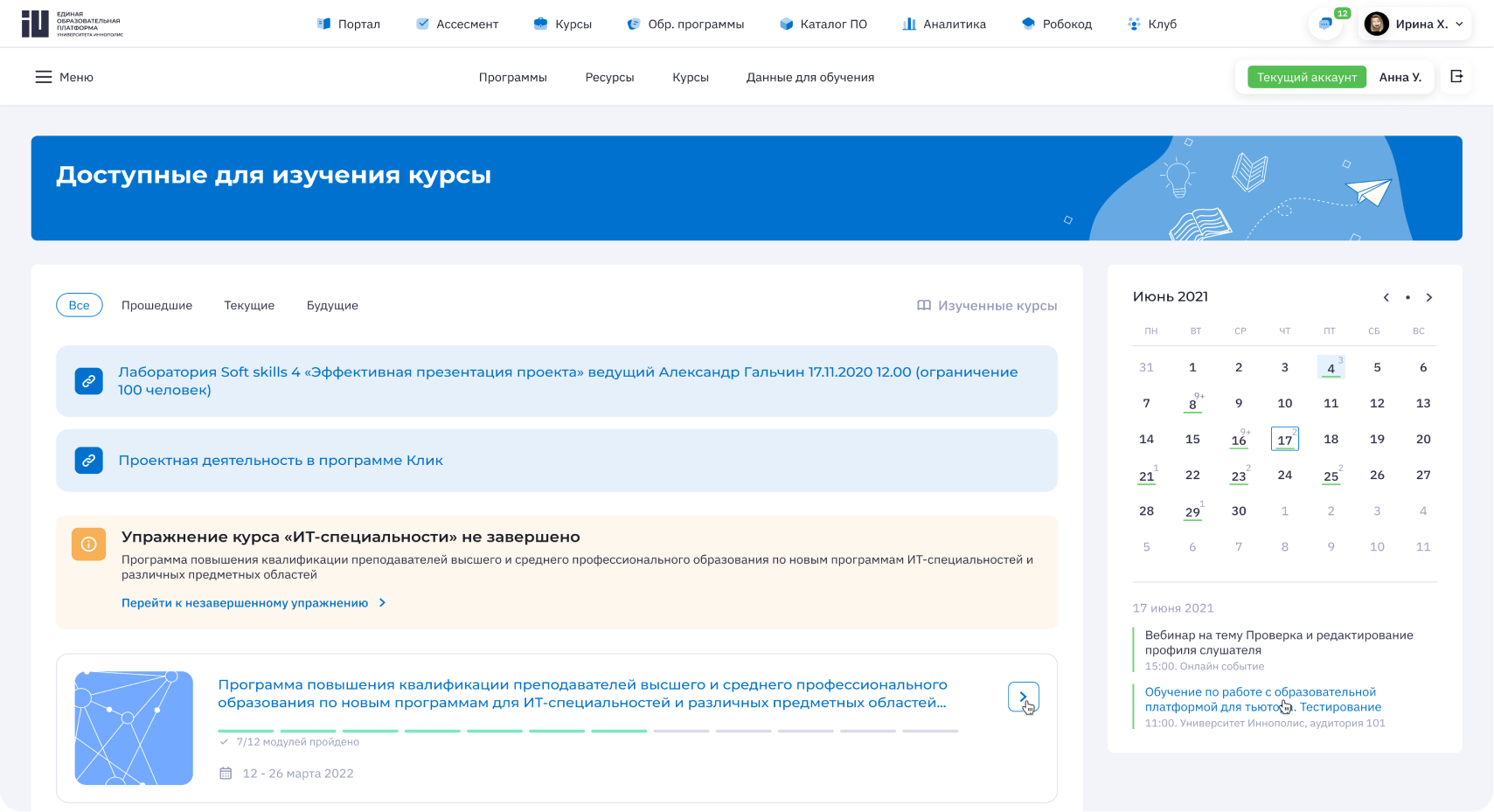This screenshot has width=1494, height=812.
Task: Open Обучение по работе с образовательной платформой event
Action: pyautogui.click(x=1263, y=699)
